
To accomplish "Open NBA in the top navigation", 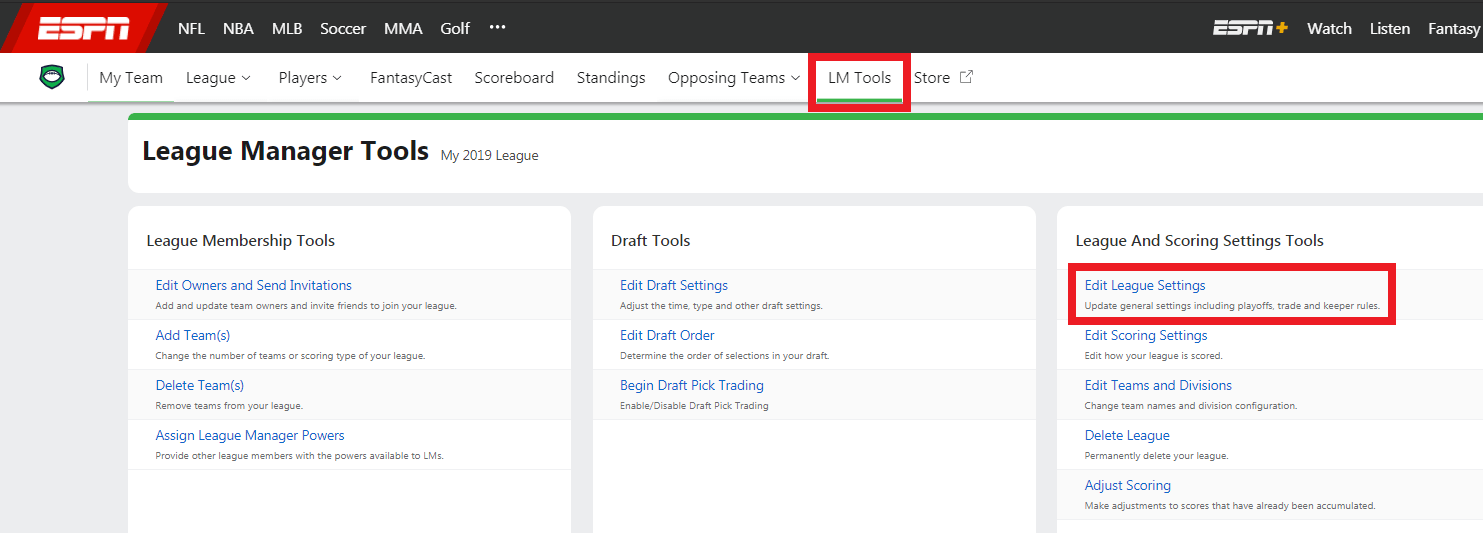I will click(238, 28).
